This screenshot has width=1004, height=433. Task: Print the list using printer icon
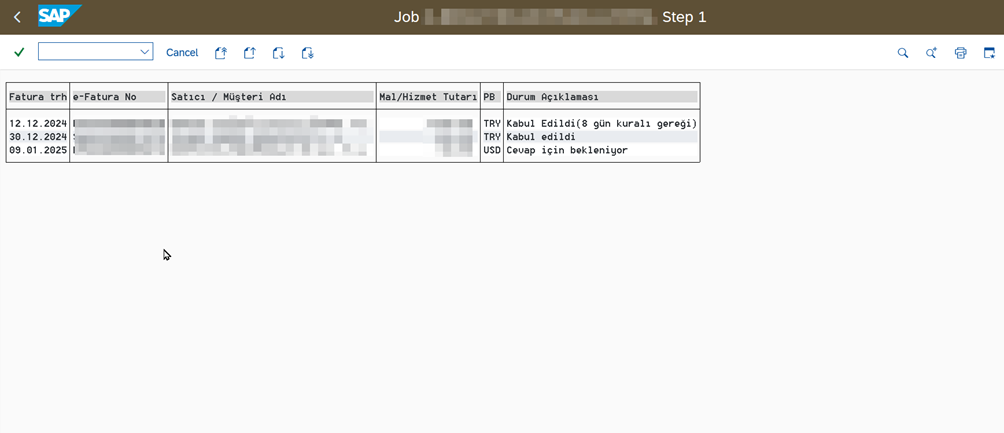[960, 53]
